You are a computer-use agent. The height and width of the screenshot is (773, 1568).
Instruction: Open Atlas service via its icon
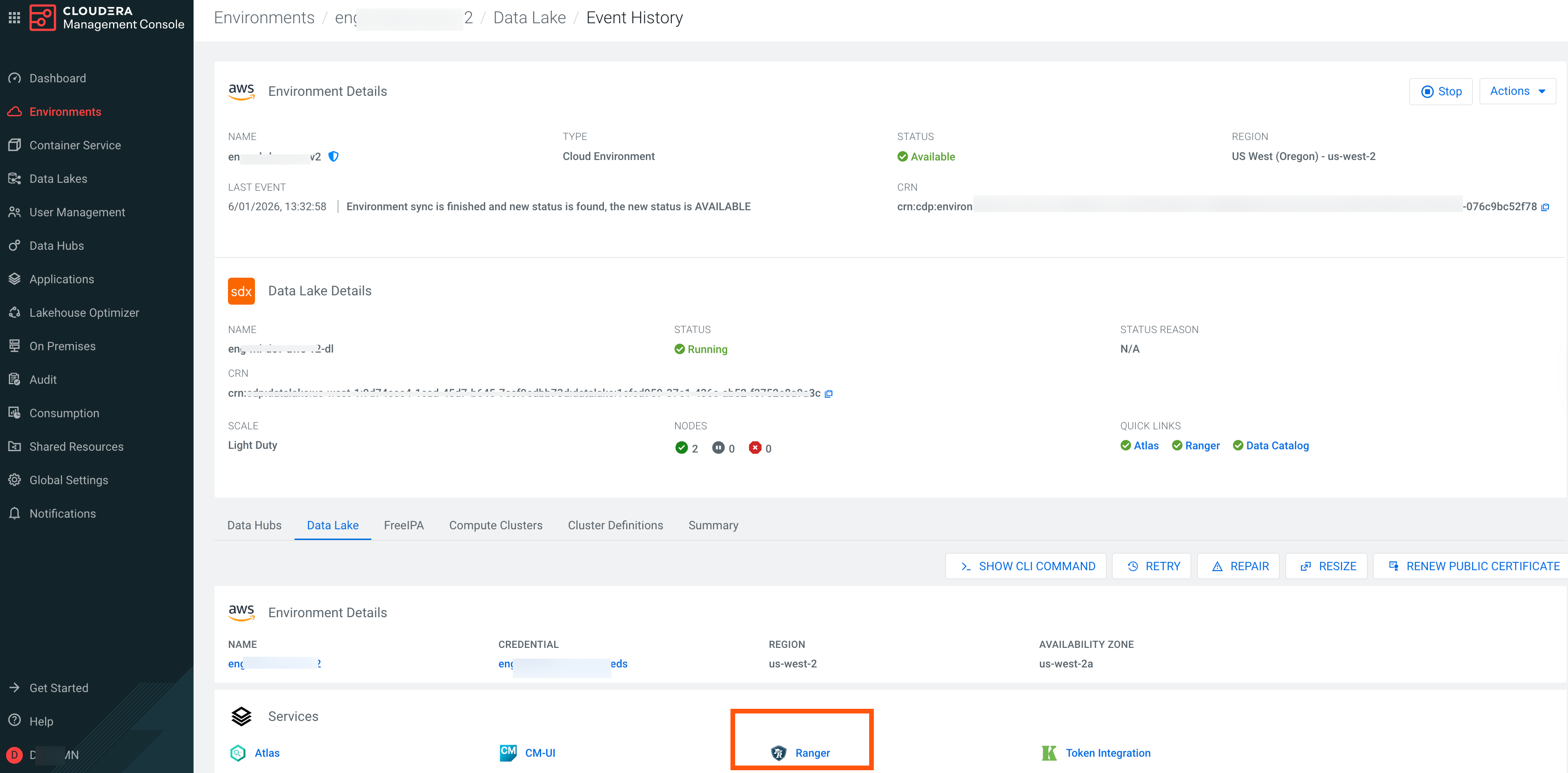point(238,753)
